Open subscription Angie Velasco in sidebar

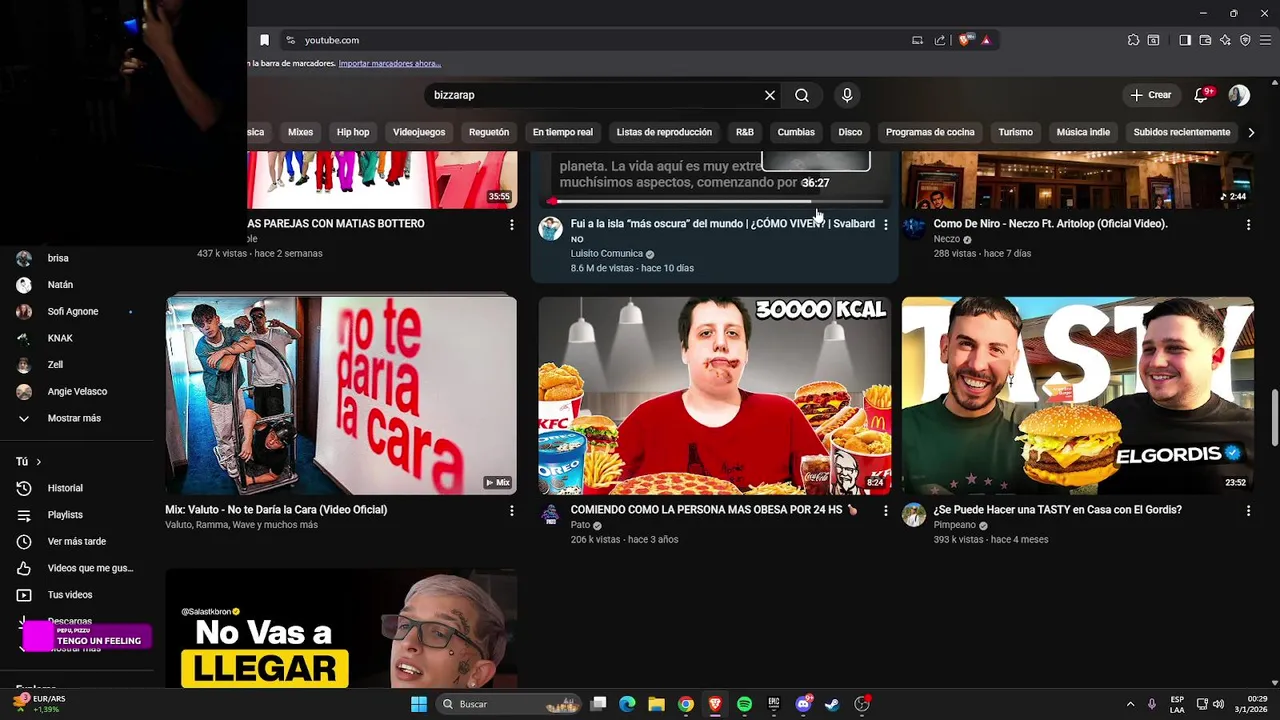coord(77,391)
